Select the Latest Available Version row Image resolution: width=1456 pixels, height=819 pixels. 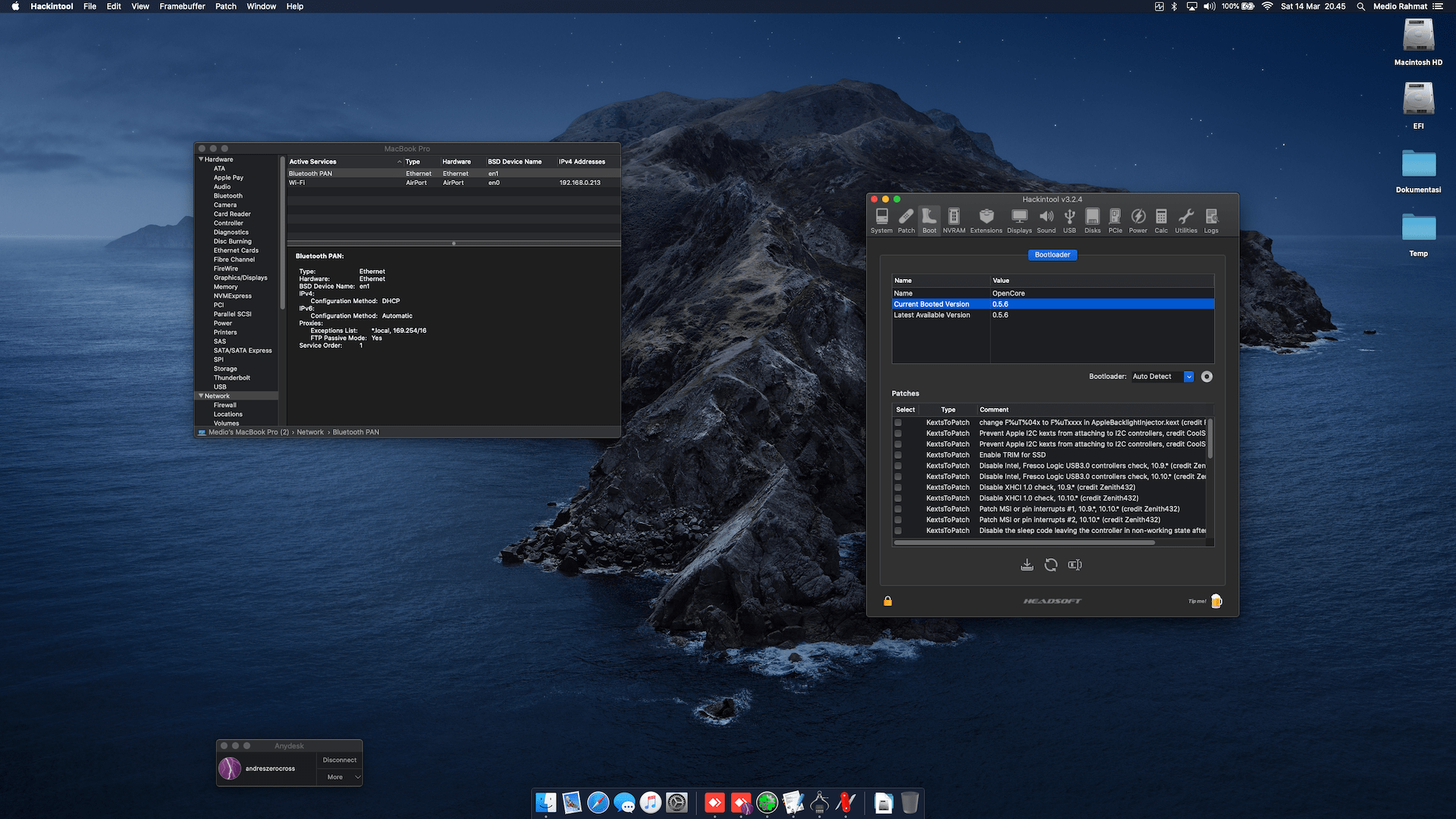(1053, 315)
